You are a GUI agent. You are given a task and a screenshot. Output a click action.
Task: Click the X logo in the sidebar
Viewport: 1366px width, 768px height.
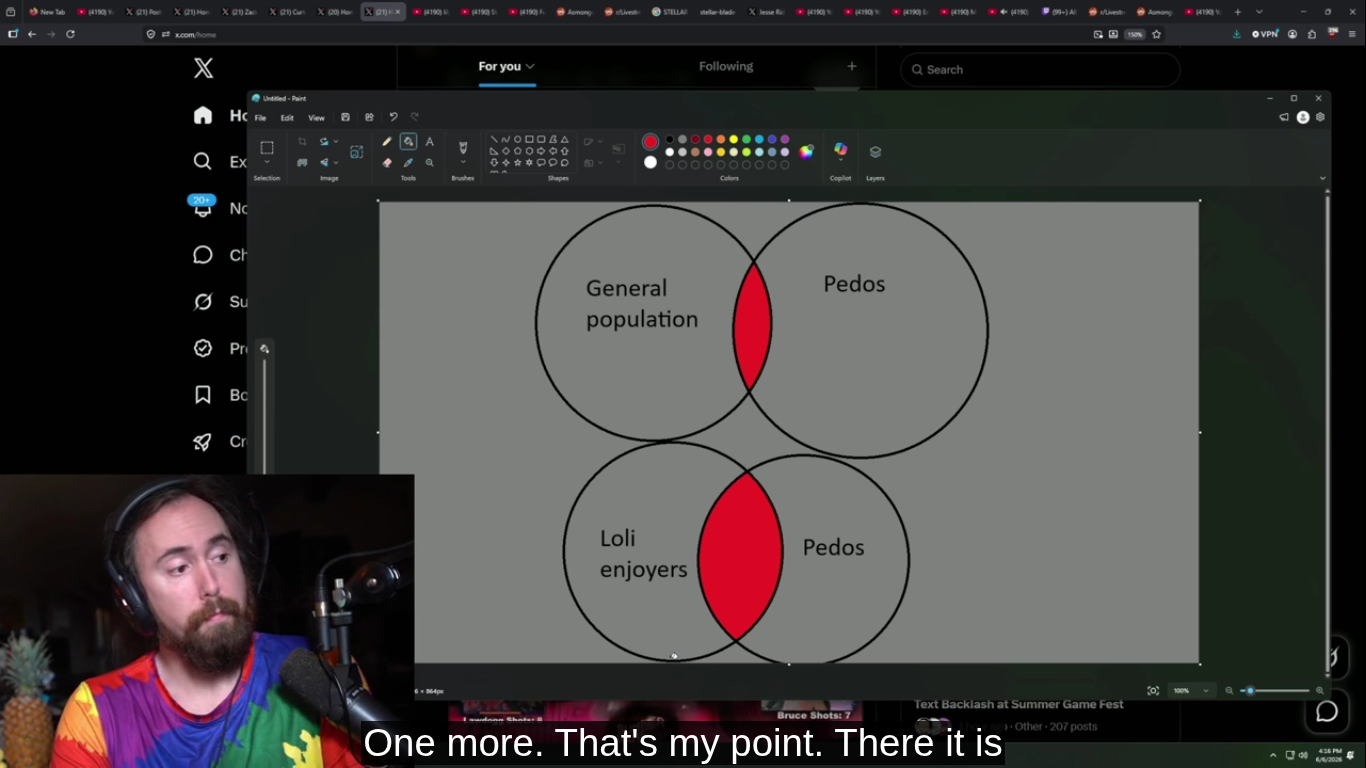(x=203, y=68)
